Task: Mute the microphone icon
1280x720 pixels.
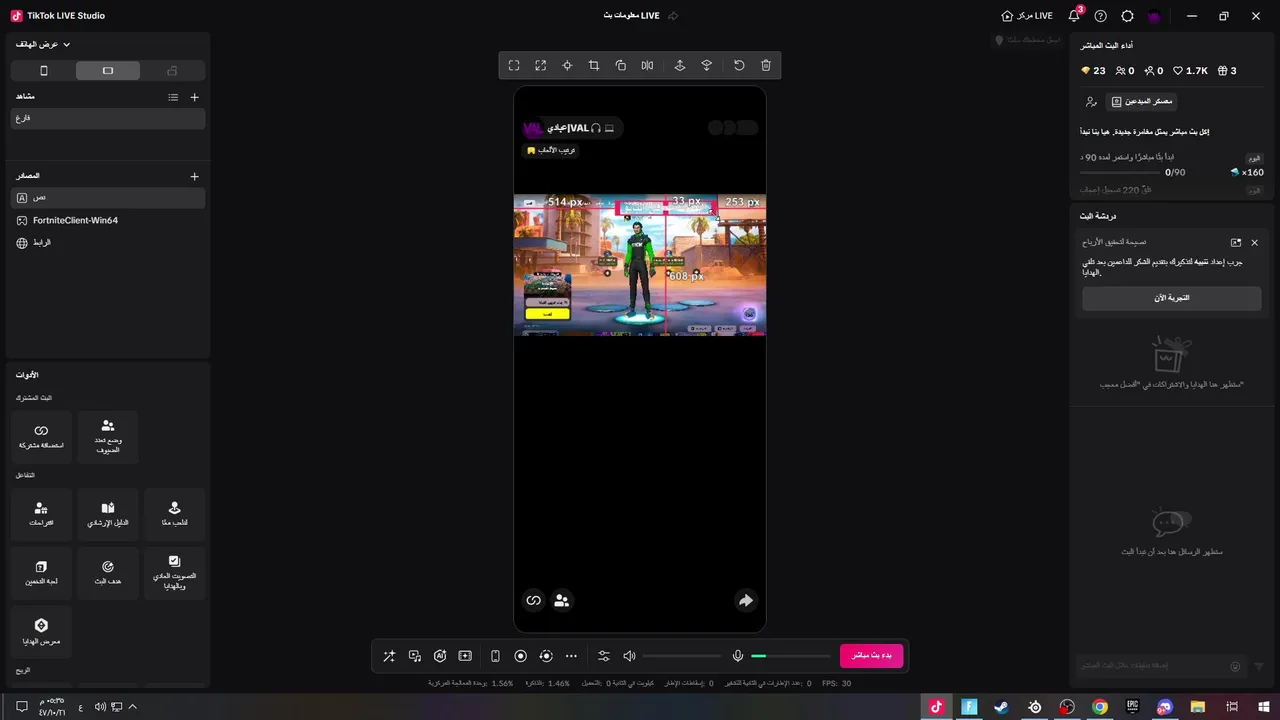Action: [x=738, y=656]
